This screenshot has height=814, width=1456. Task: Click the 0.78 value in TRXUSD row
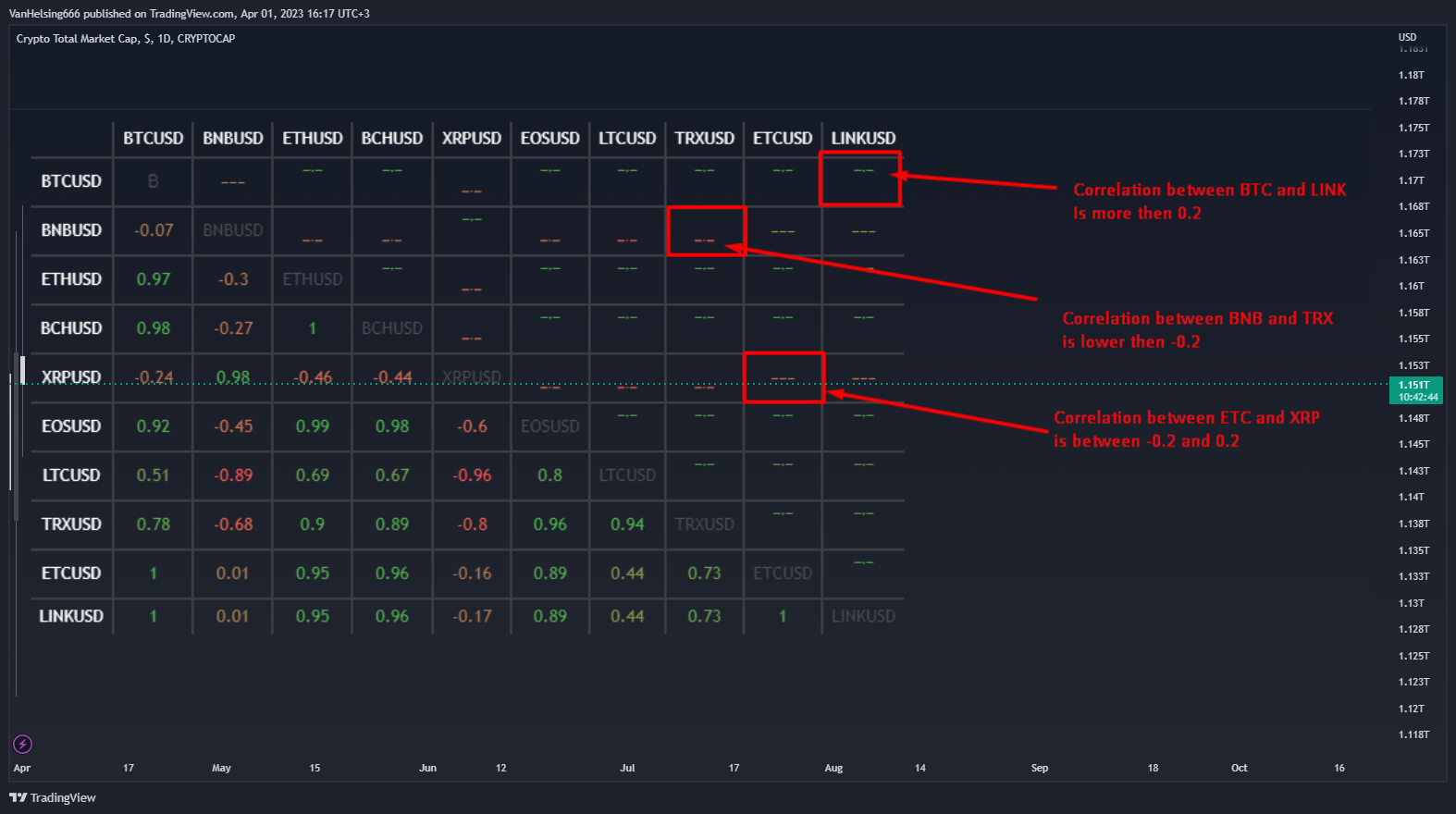(x=154, y=524)
